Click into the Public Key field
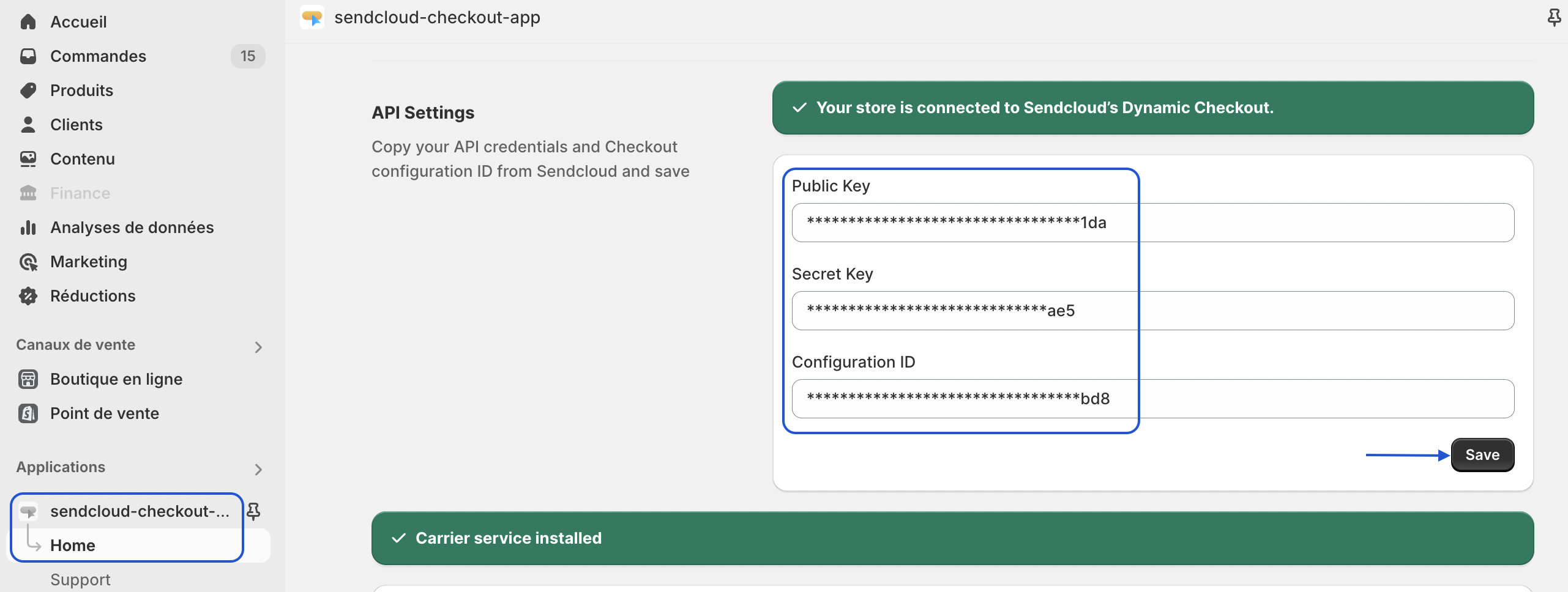Viewport: 1568px width, 592px height. pos(1153,223)
